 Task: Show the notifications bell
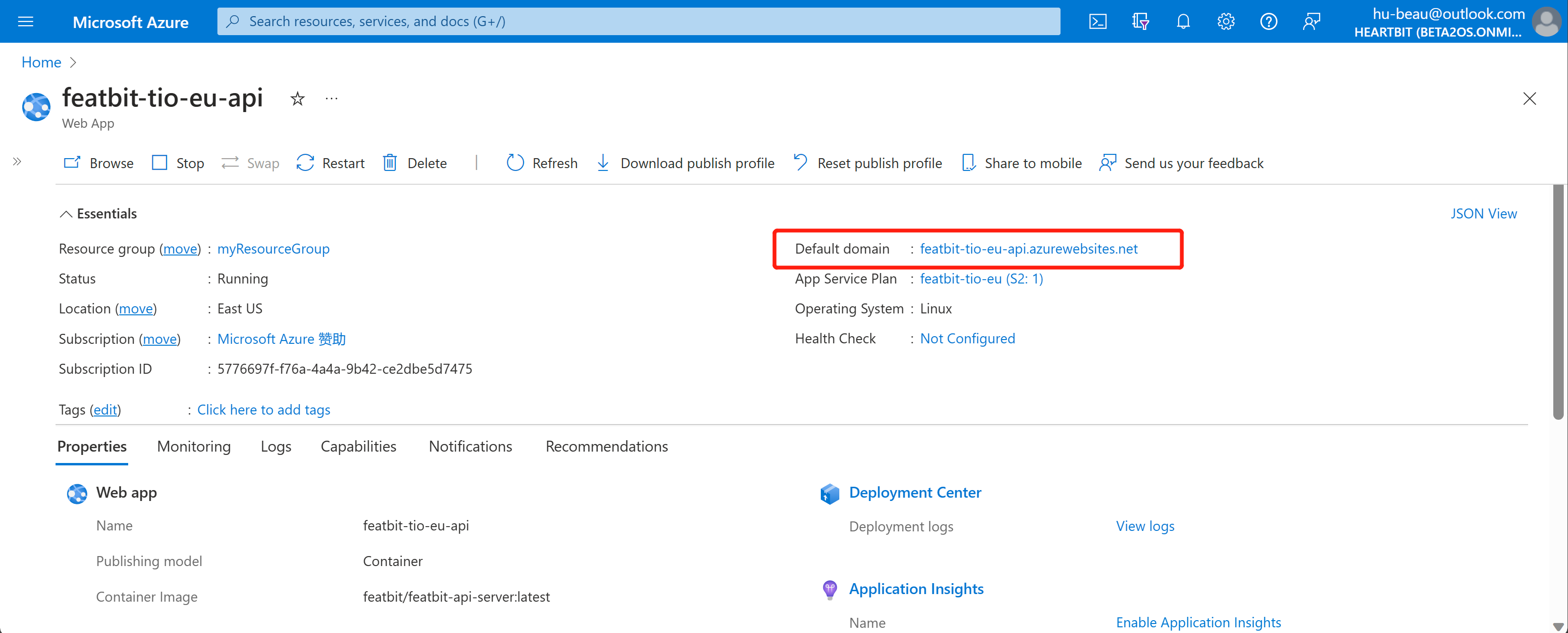pyautogui.click(x=1183, y=22)
